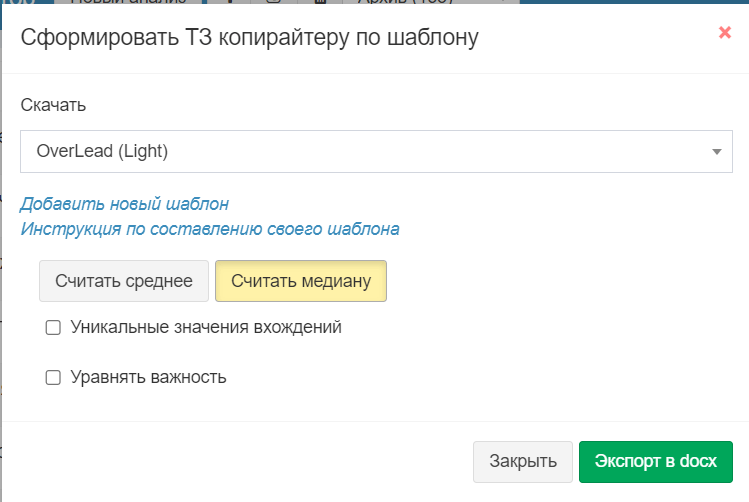
Task: Select the 'Считать медиану' button
Action: [301, 281]
